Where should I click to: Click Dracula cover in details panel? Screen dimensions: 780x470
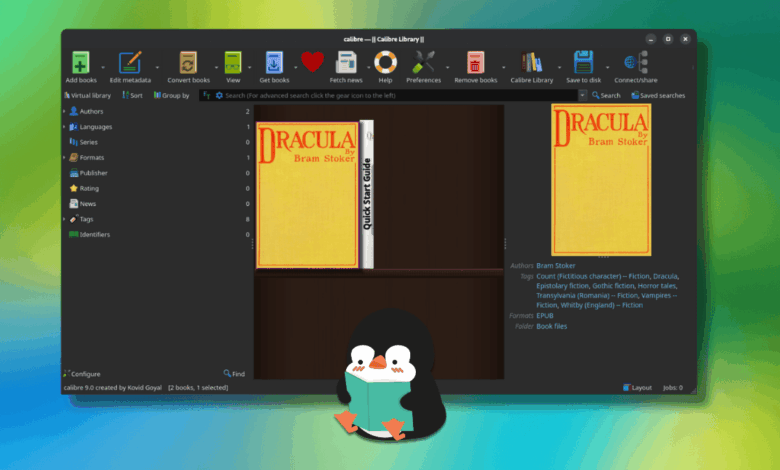click(601, 180)
